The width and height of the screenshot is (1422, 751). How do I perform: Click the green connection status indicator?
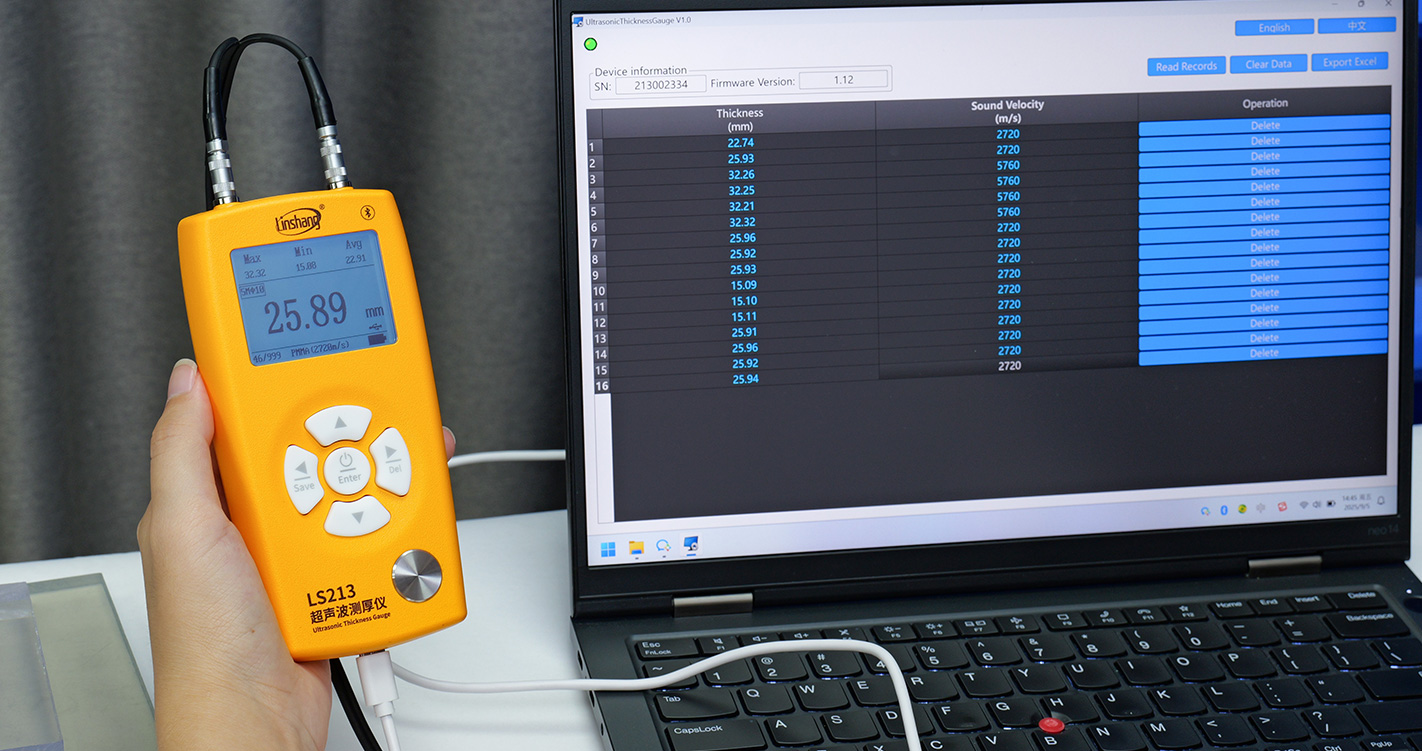click(x=590, y=44)
